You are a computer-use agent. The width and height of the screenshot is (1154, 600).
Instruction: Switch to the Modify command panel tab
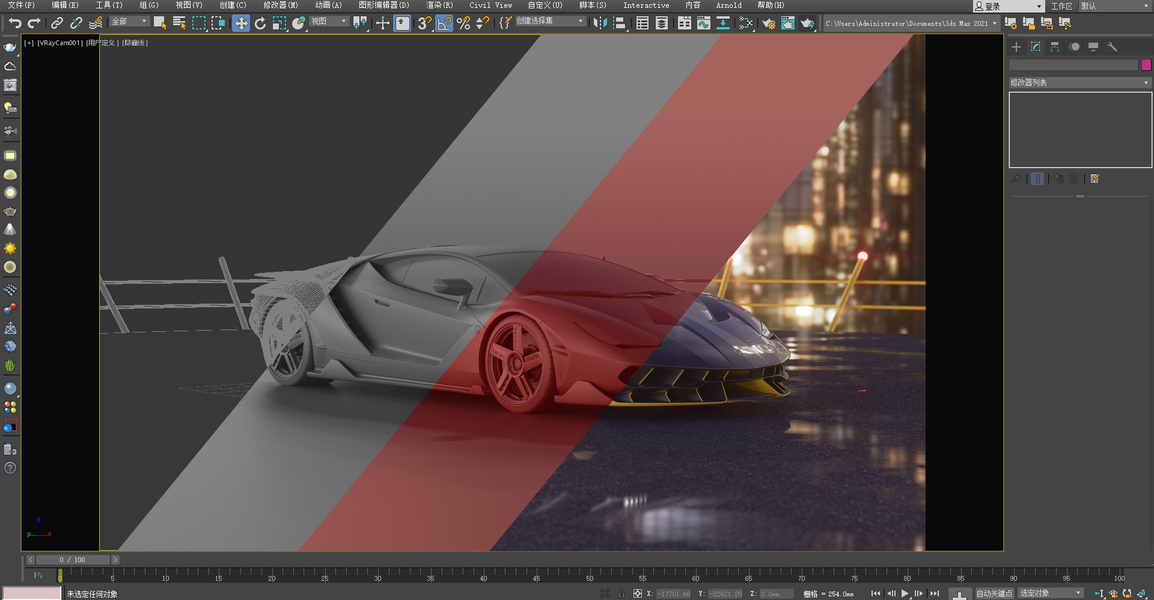tap(1036, 46)
